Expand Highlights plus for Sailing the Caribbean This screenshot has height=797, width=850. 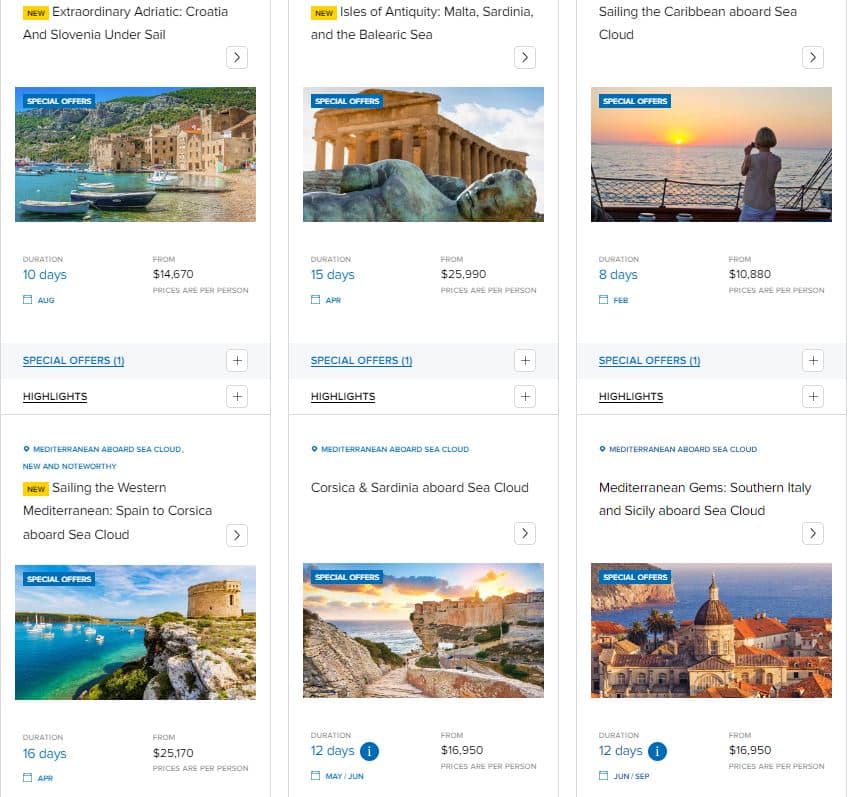point(813,396)
